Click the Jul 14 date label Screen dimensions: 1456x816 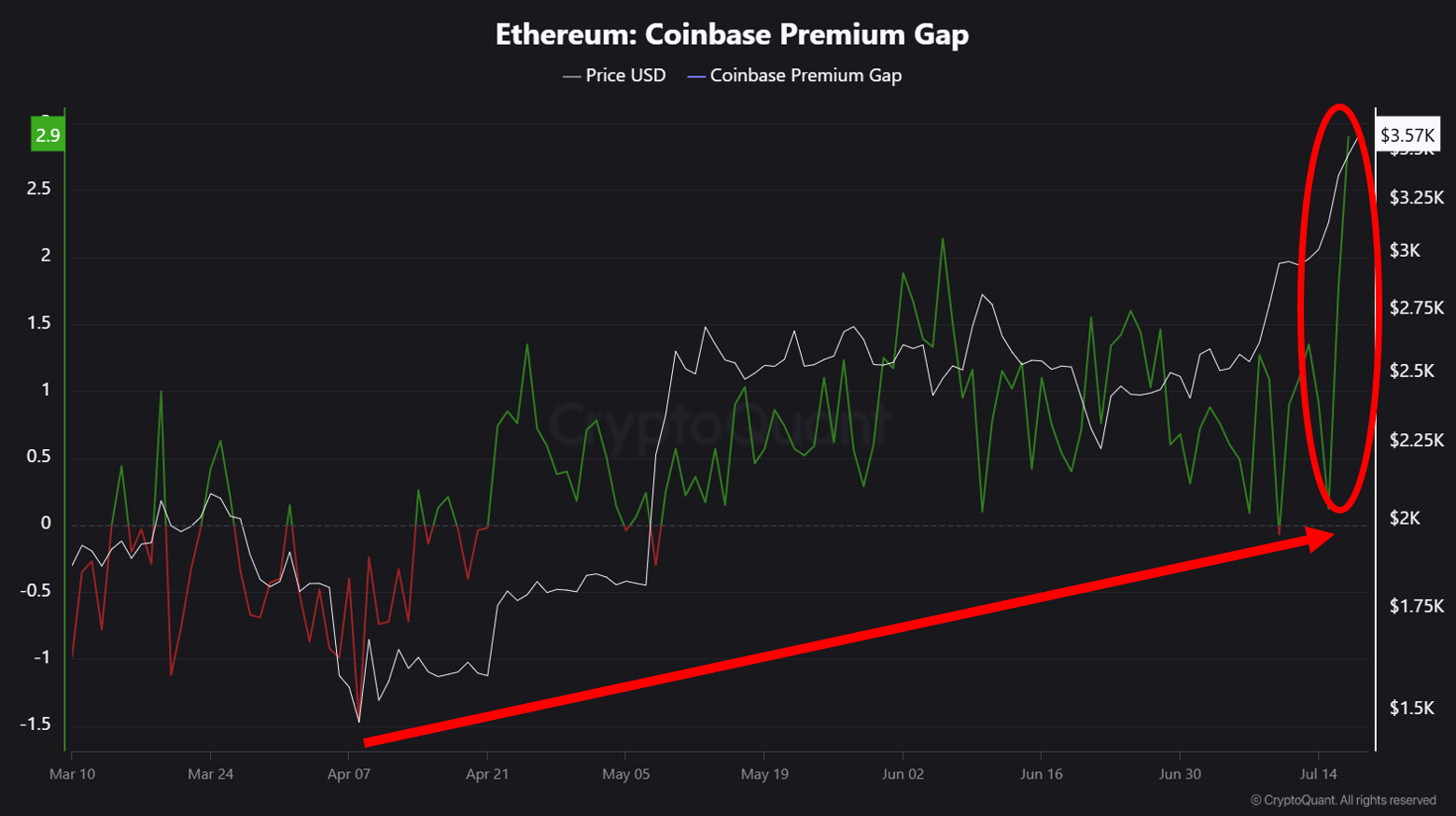pos(1318,774)
